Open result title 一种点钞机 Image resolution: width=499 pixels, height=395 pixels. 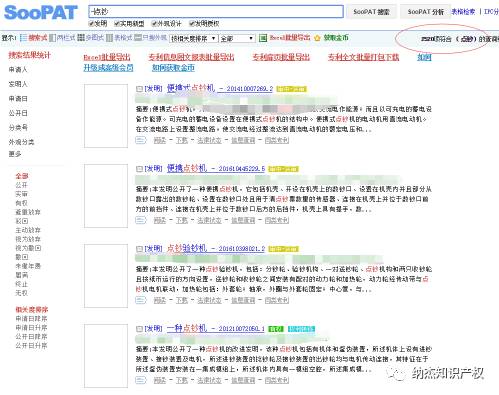tap(187, 328)
